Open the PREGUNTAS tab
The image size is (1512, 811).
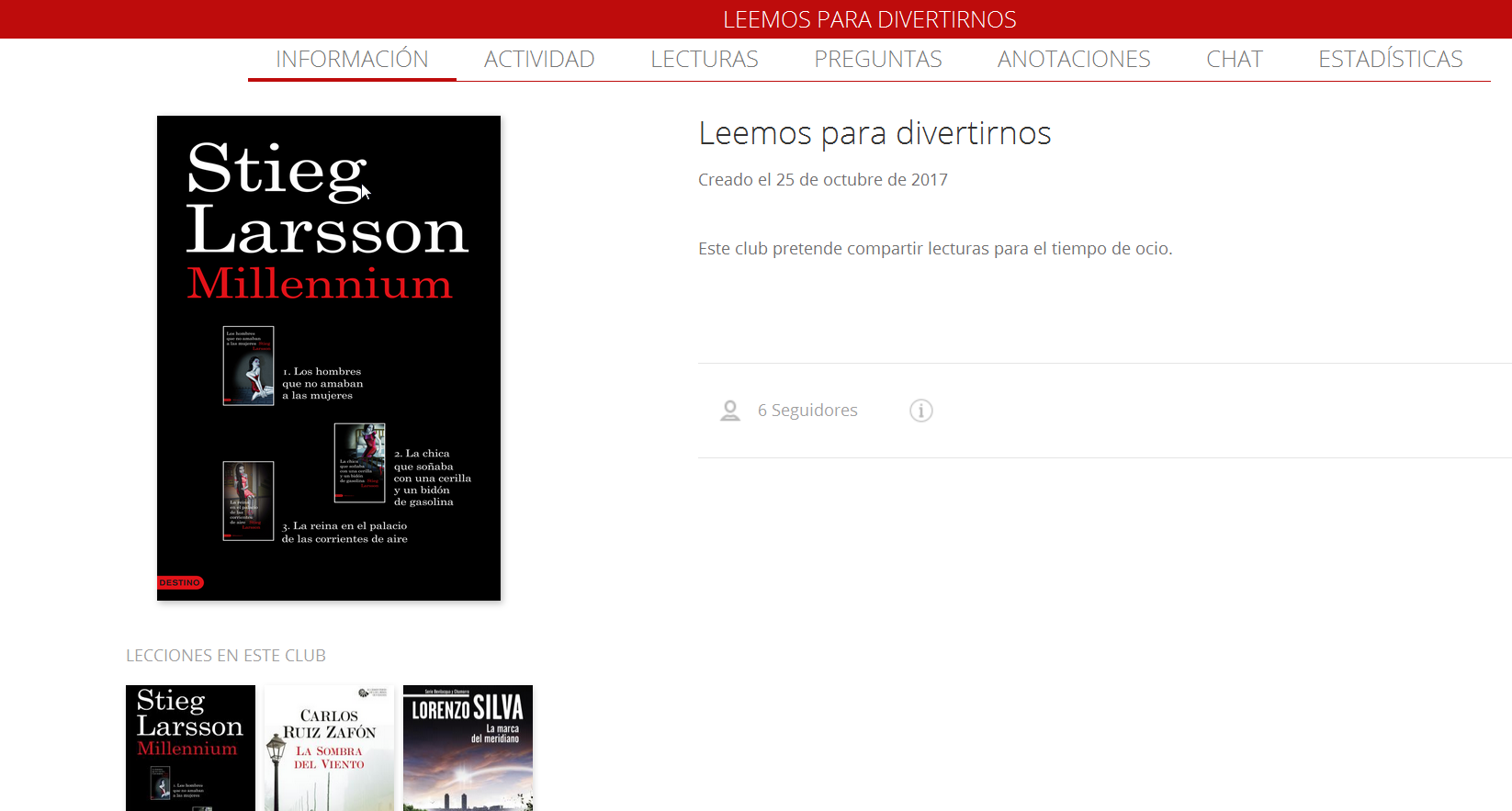coord(878,60)
